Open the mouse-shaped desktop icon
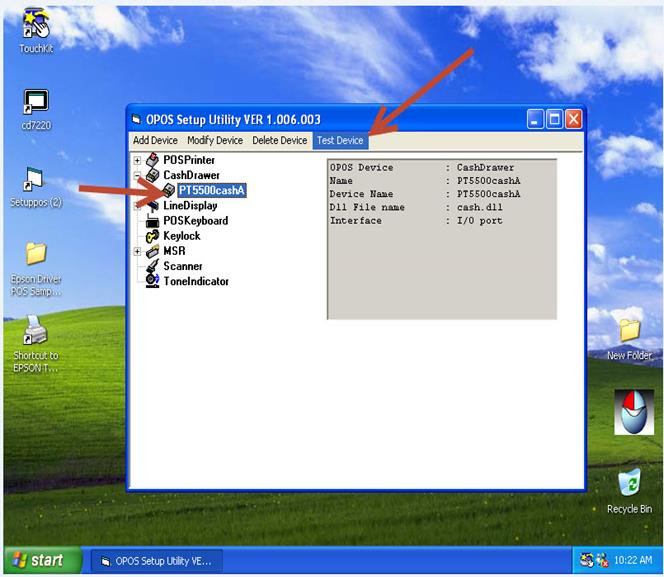Screen dimensions: 664x577 (x=634, y=412)
